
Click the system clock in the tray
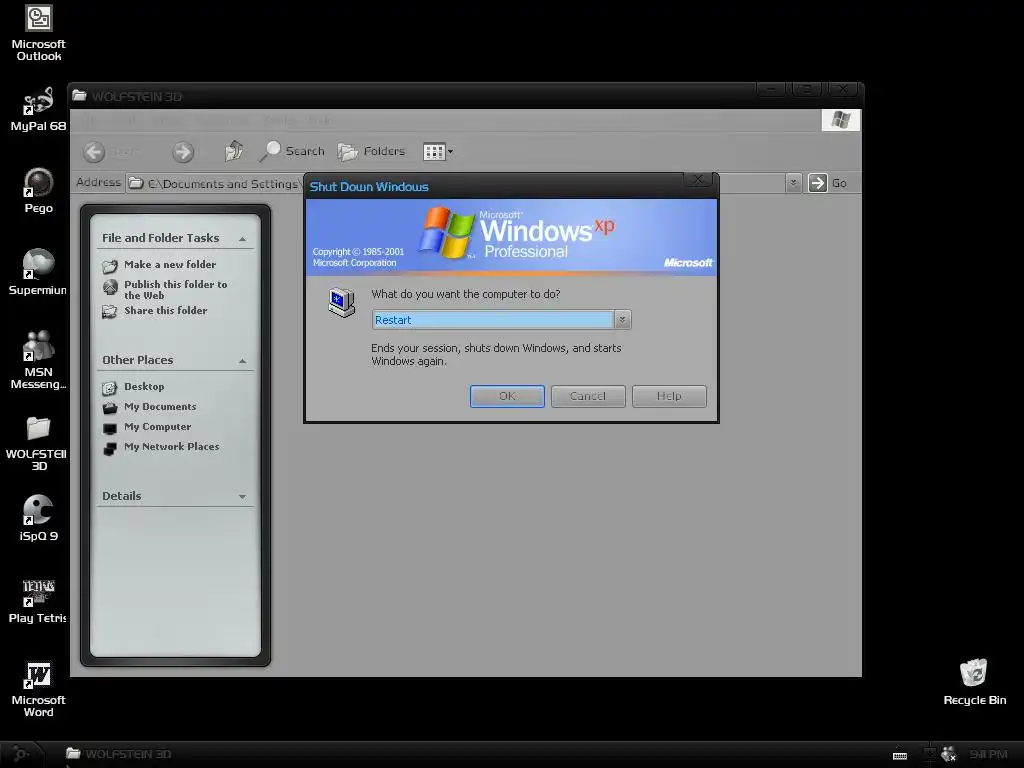(988, 754)
